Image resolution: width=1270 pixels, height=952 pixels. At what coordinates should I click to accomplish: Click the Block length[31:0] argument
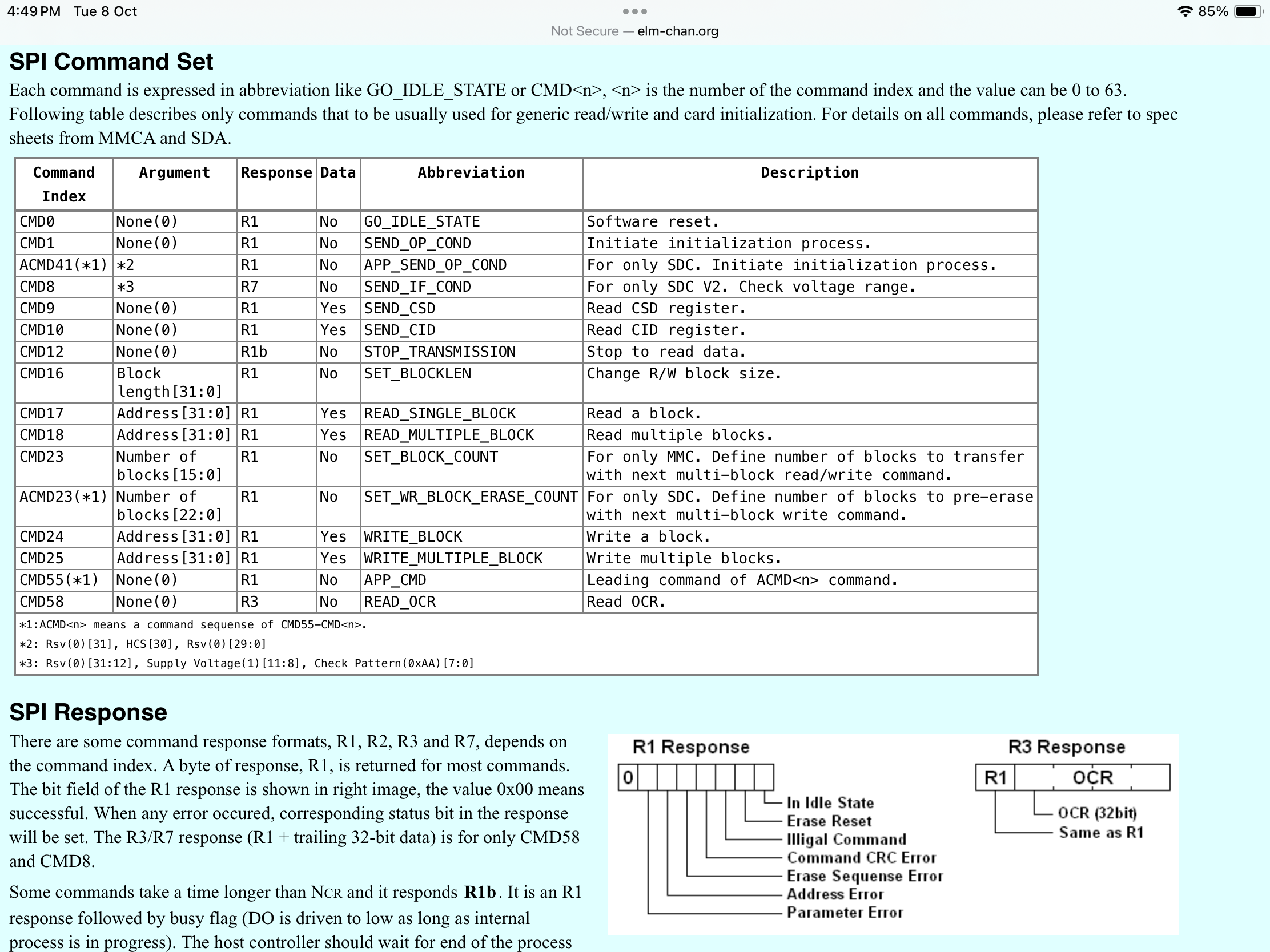tap(175, 383)
